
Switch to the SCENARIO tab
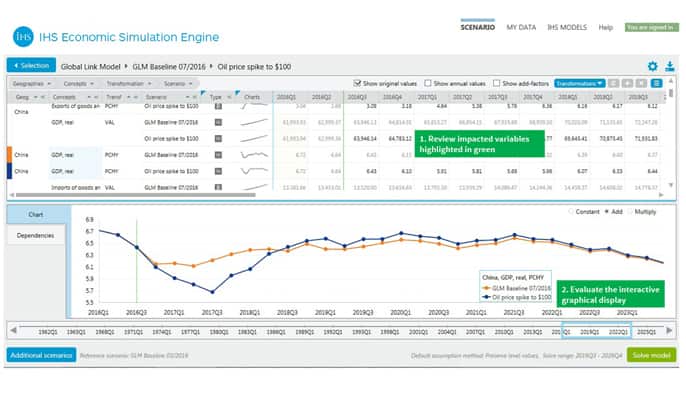pyautogui.click(x=477, y=27)
